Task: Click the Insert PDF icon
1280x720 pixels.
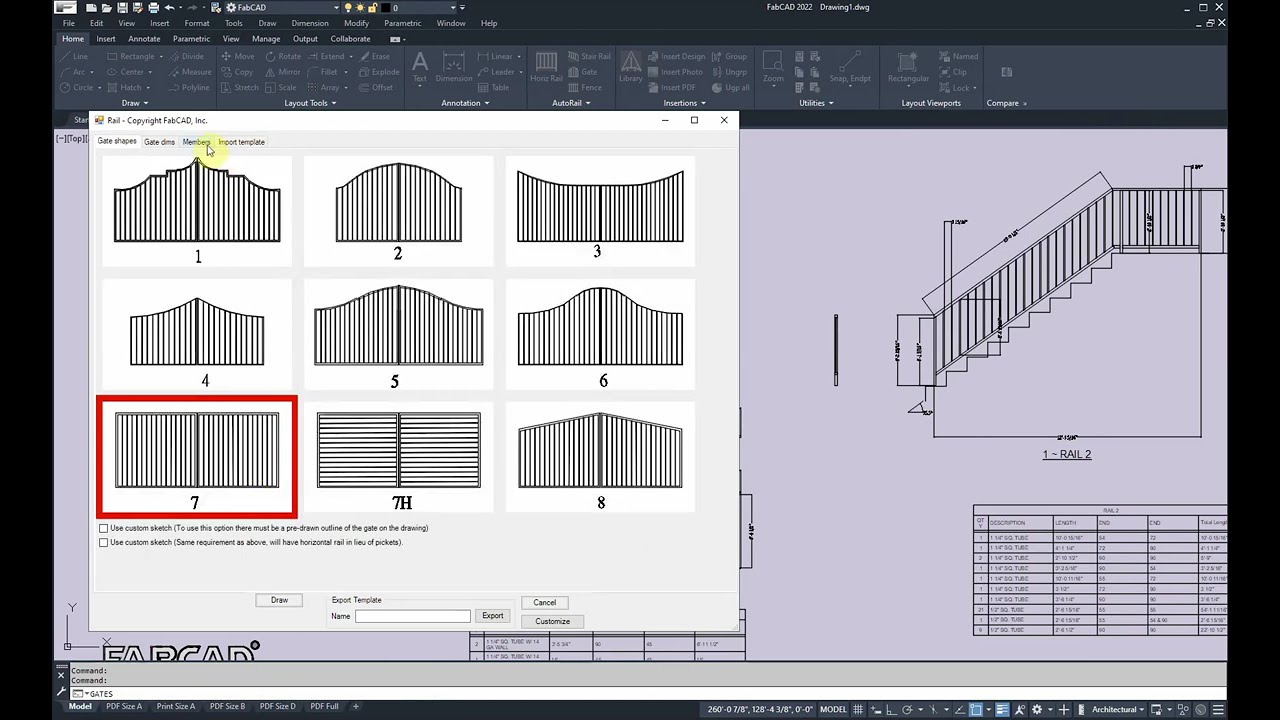Action: [655, 87]
